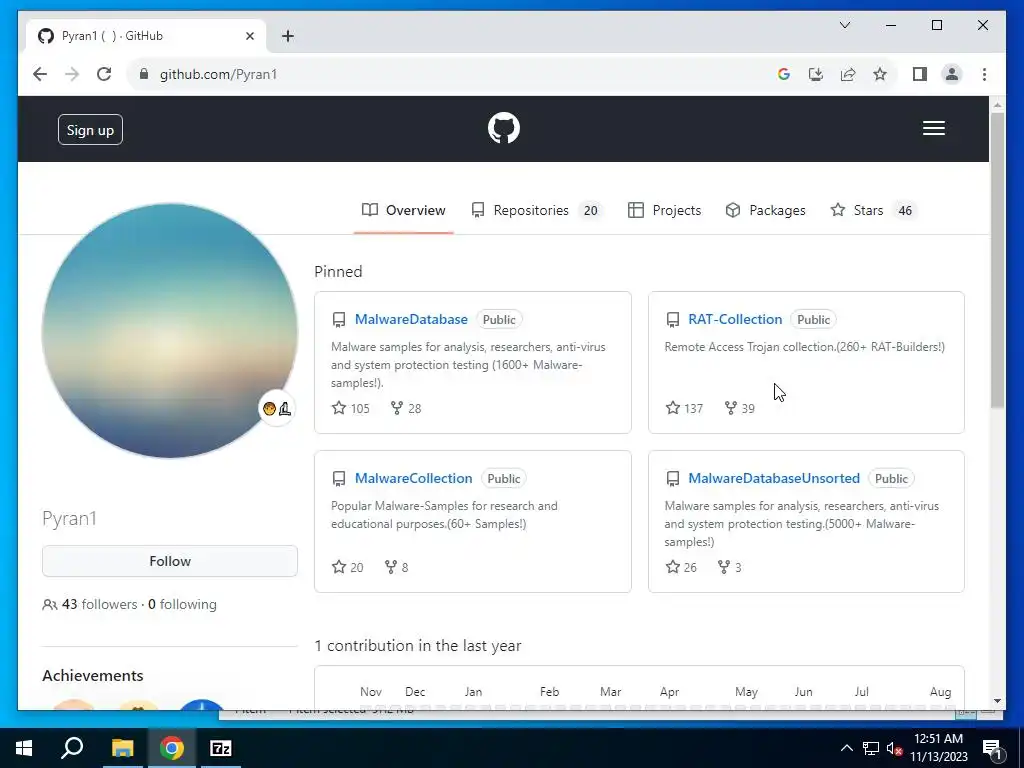This screenshot has width=1024, height=768.
Task: Click the user status emoji badge on avatar
Action: (x=277, y=409)
